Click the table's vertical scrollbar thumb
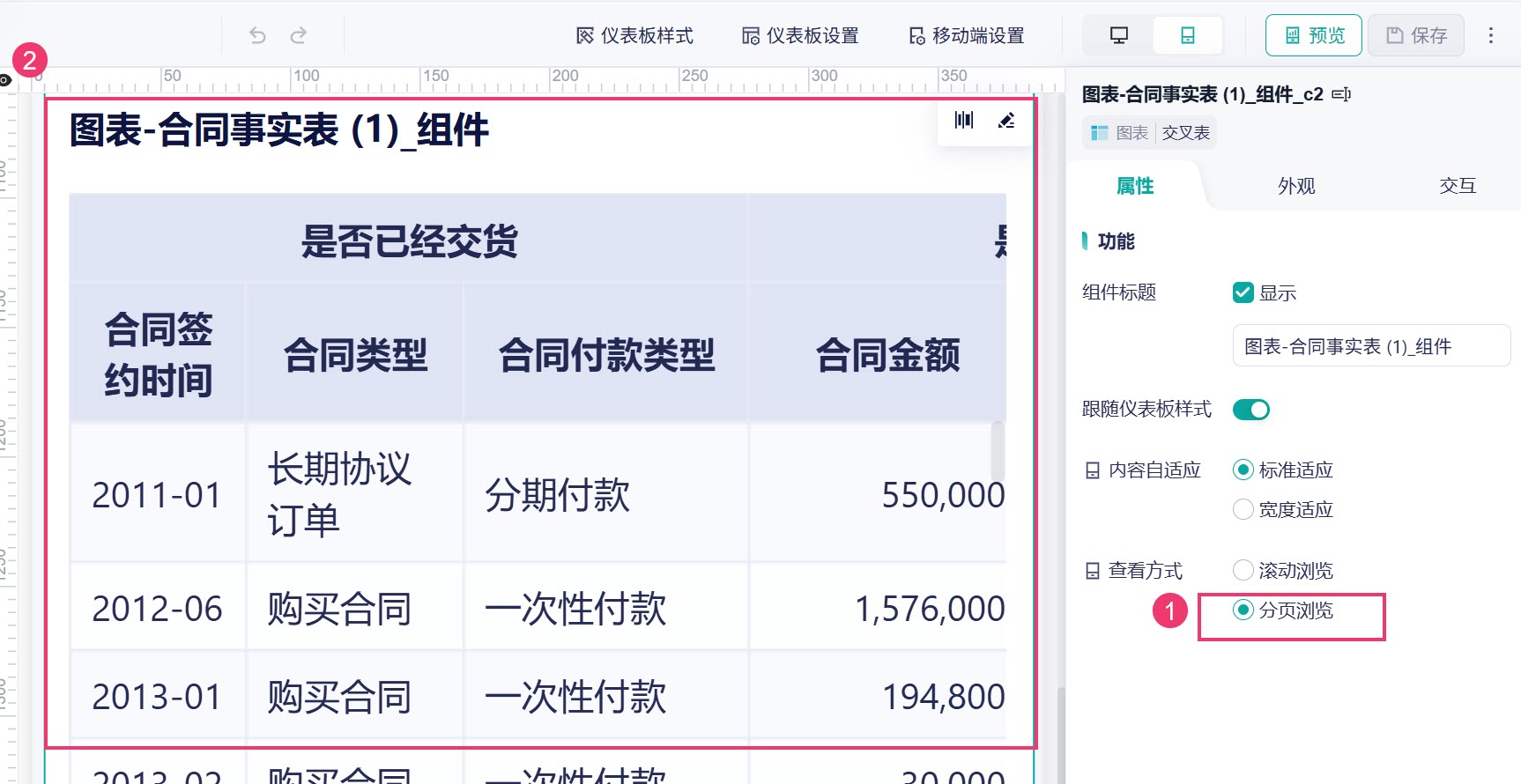 pos(998,451)
